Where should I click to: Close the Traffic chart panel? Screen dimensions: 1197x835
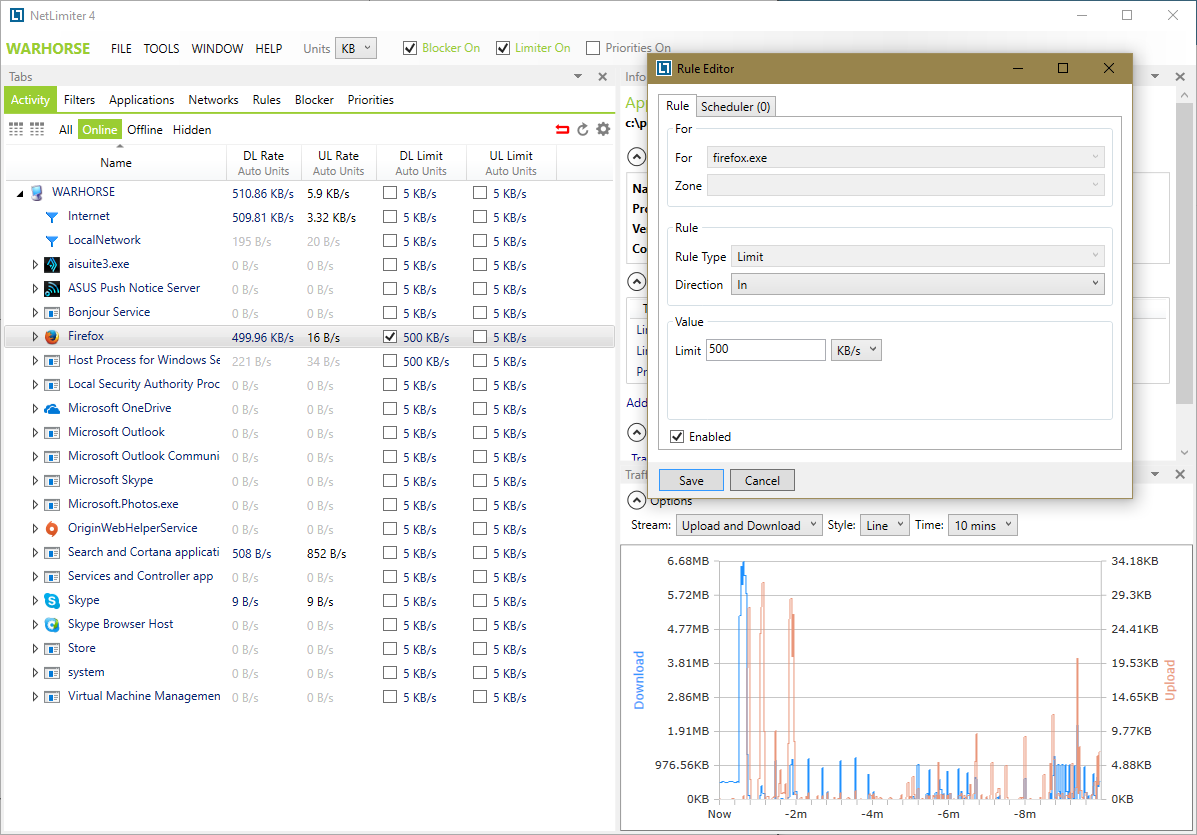click(x=1179, y=474)
